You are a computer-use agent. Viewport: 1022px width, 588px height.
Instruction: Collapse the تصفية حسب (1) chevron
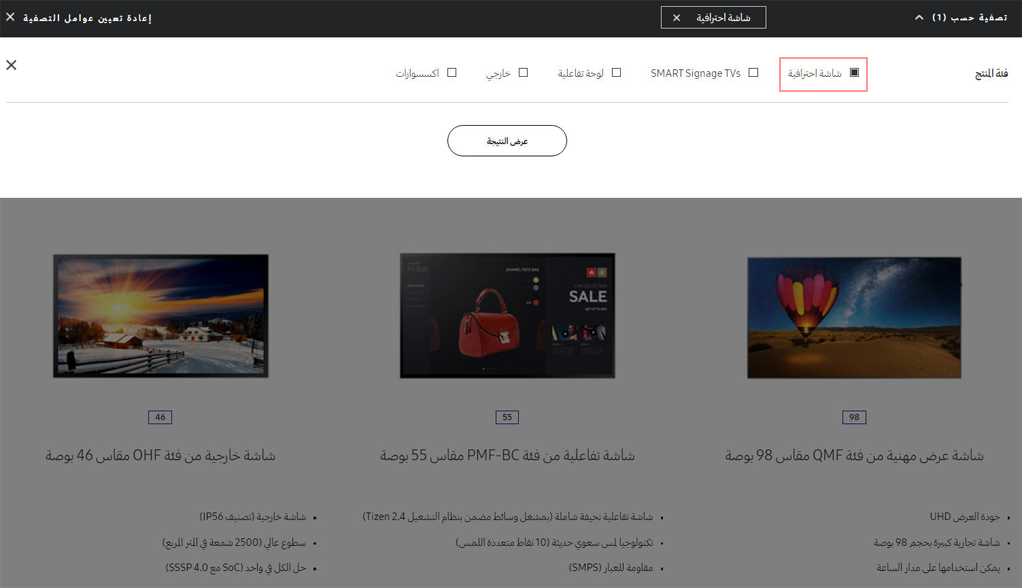(x=919, y=18)
